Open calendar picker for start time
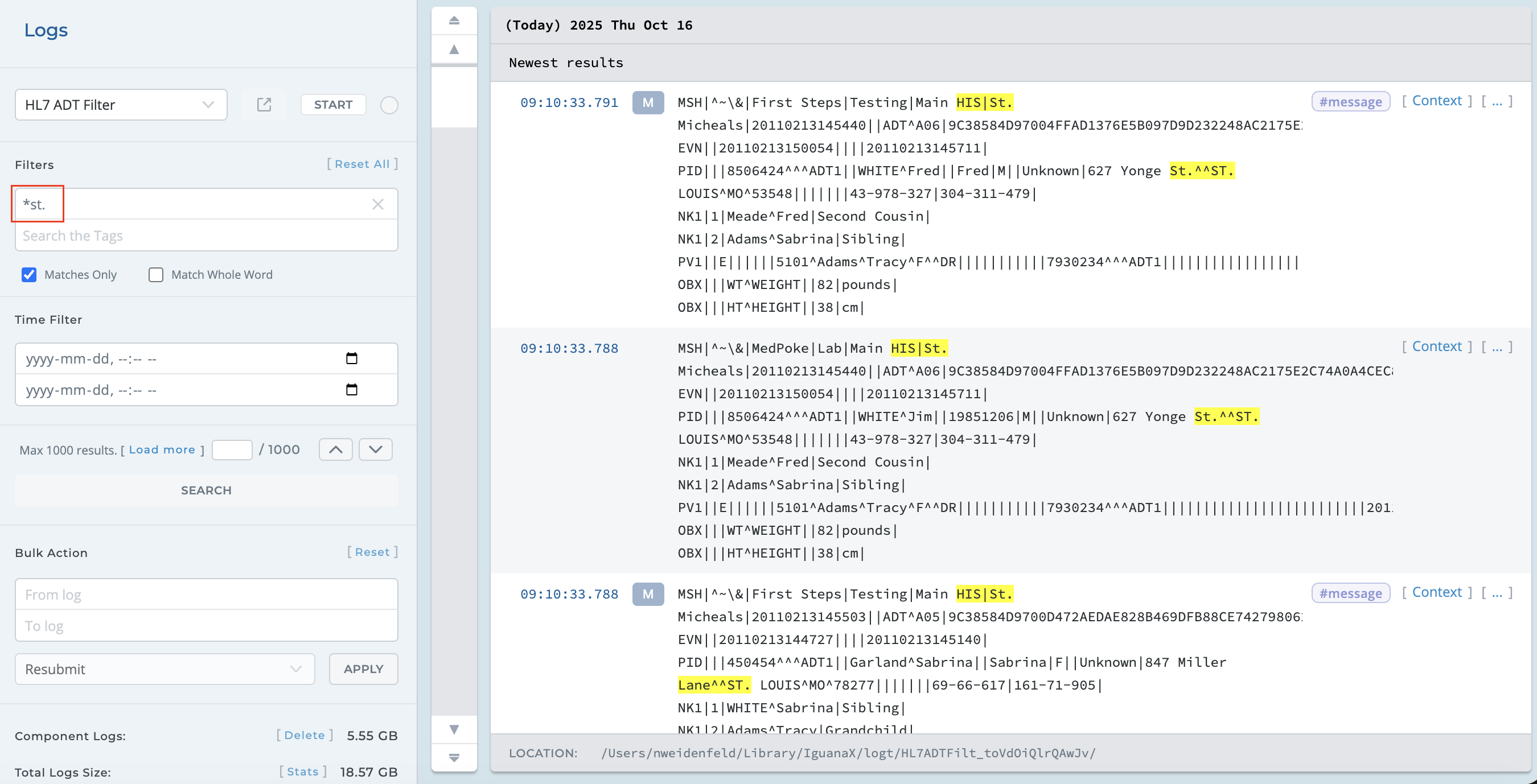 351,358
